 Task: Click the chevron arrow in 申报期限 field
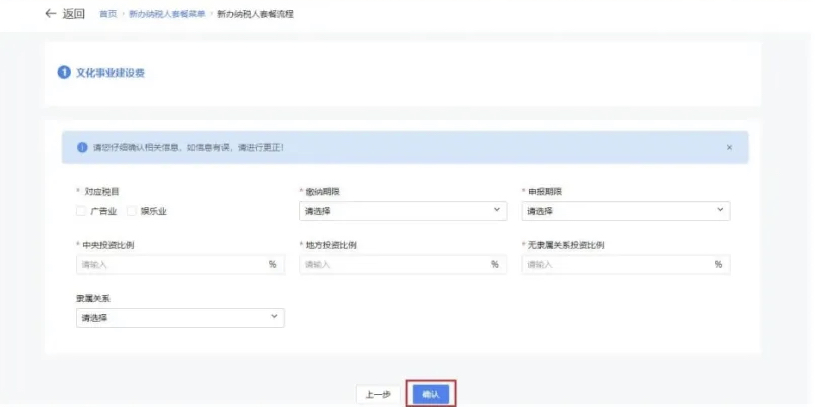coord(720,210)
